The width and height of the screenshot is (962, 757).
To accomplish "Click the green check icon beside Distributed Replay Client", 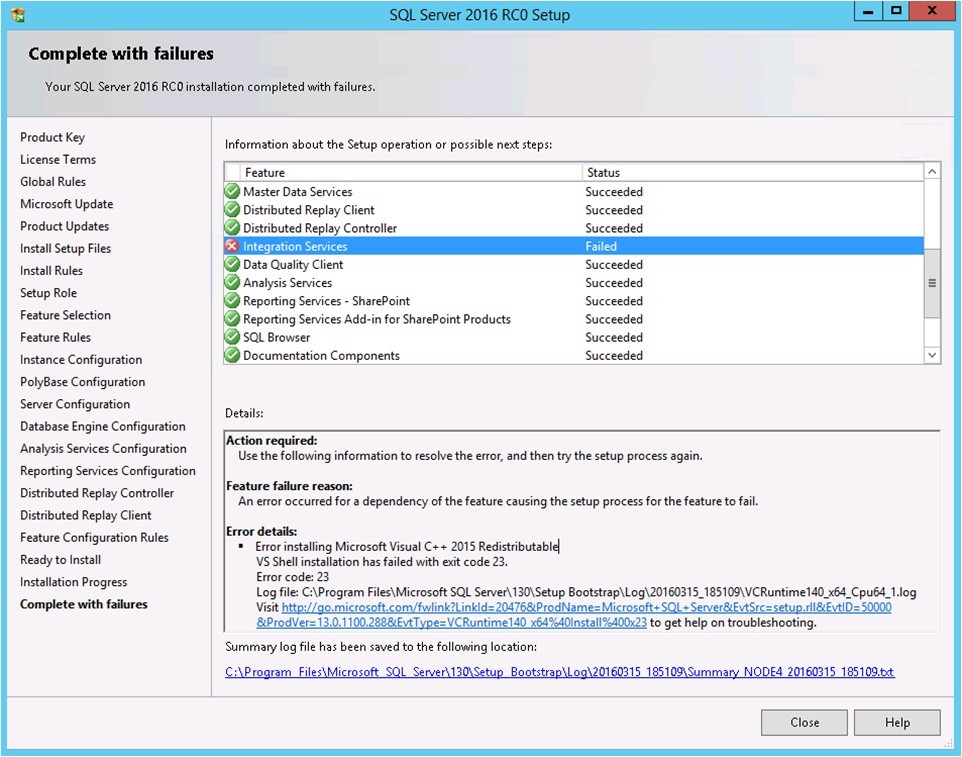I will click(232, 210).
